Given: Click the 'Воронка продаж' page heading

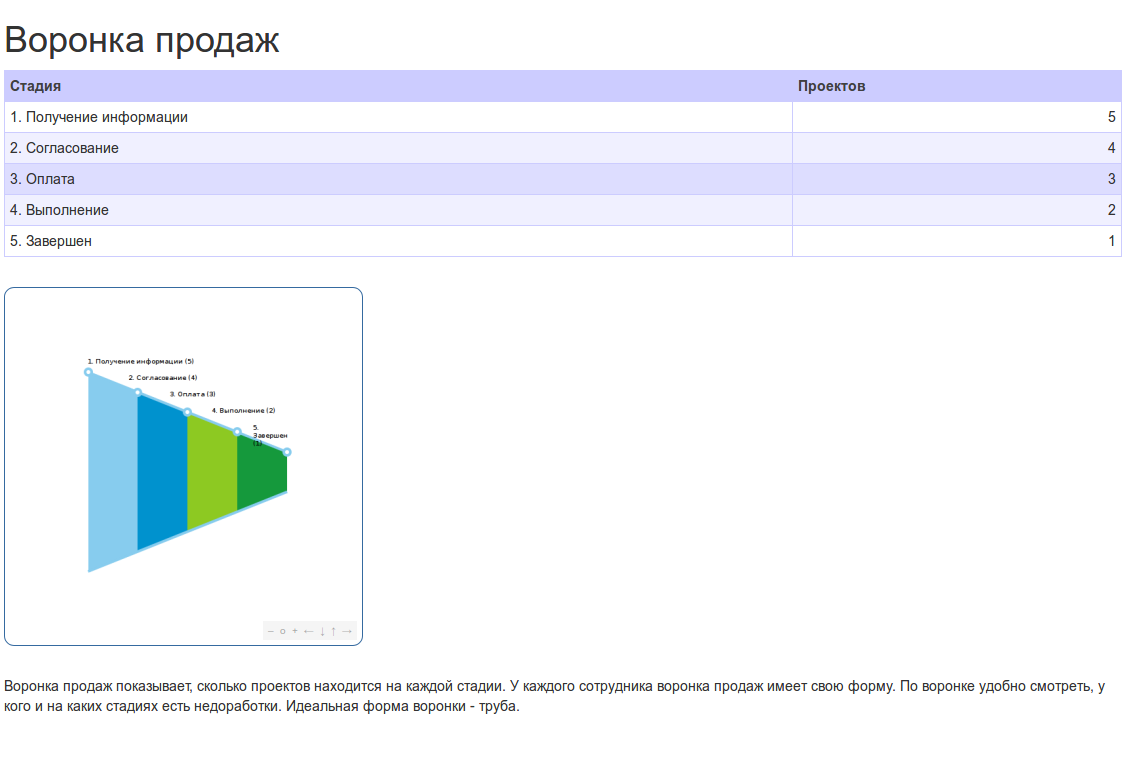Looking at the screenshot, I should pyautogui.click(x=141, y=40).
